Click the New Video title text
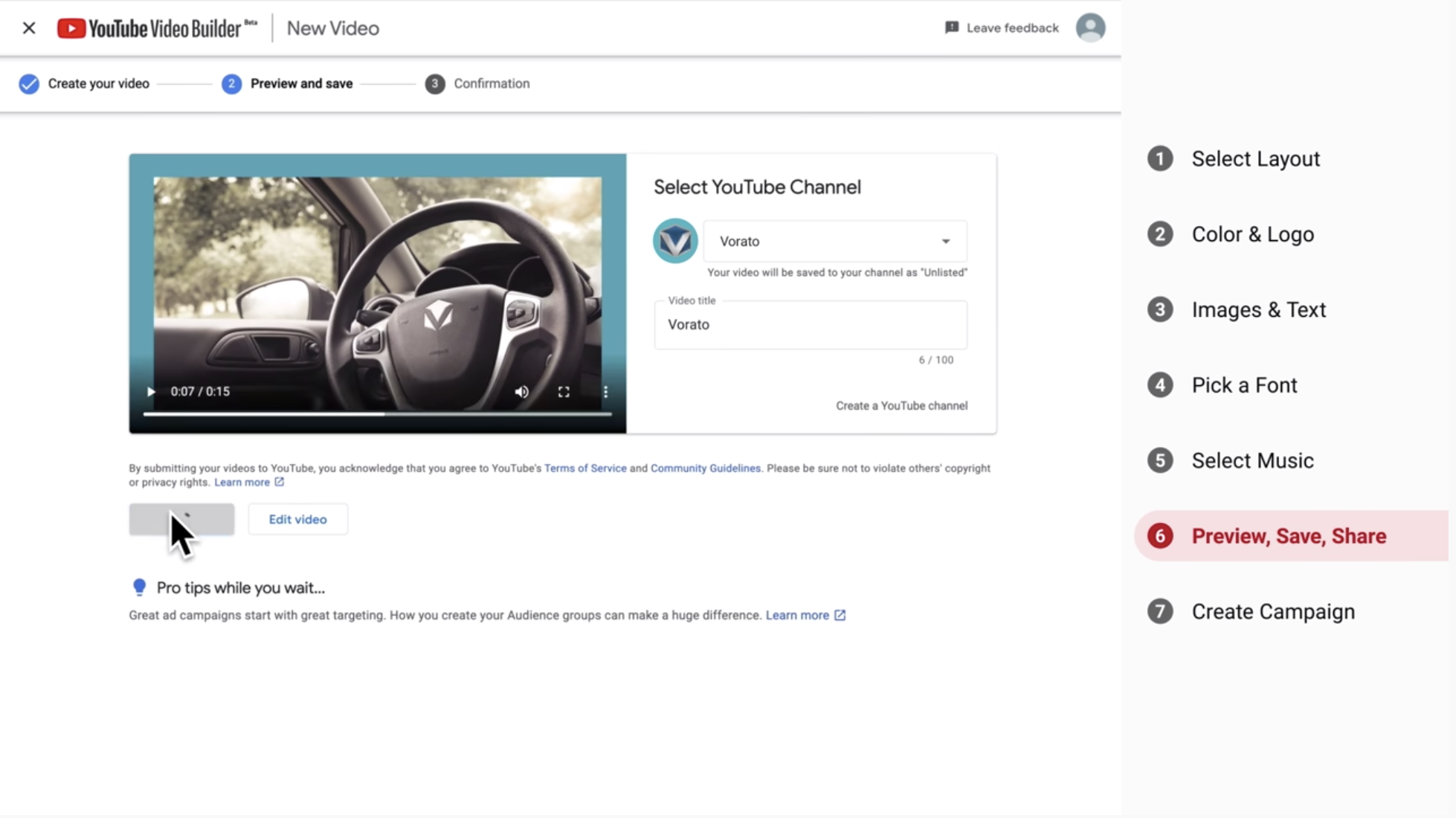Screen dimensions: 1456x818 [333, 28]
